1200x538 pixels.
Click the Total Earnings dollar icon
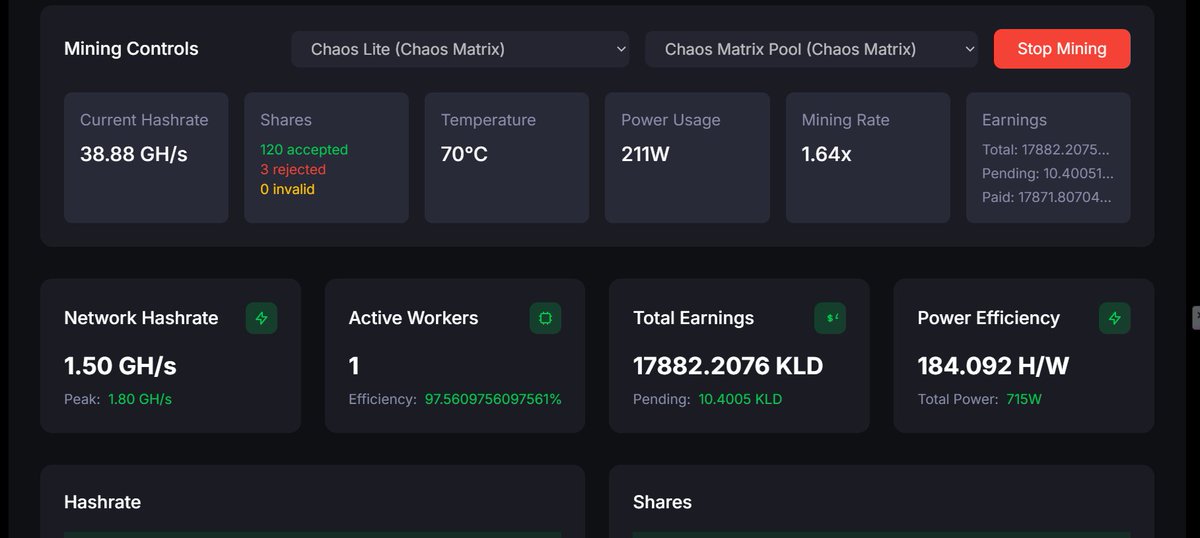click(830, 318)
